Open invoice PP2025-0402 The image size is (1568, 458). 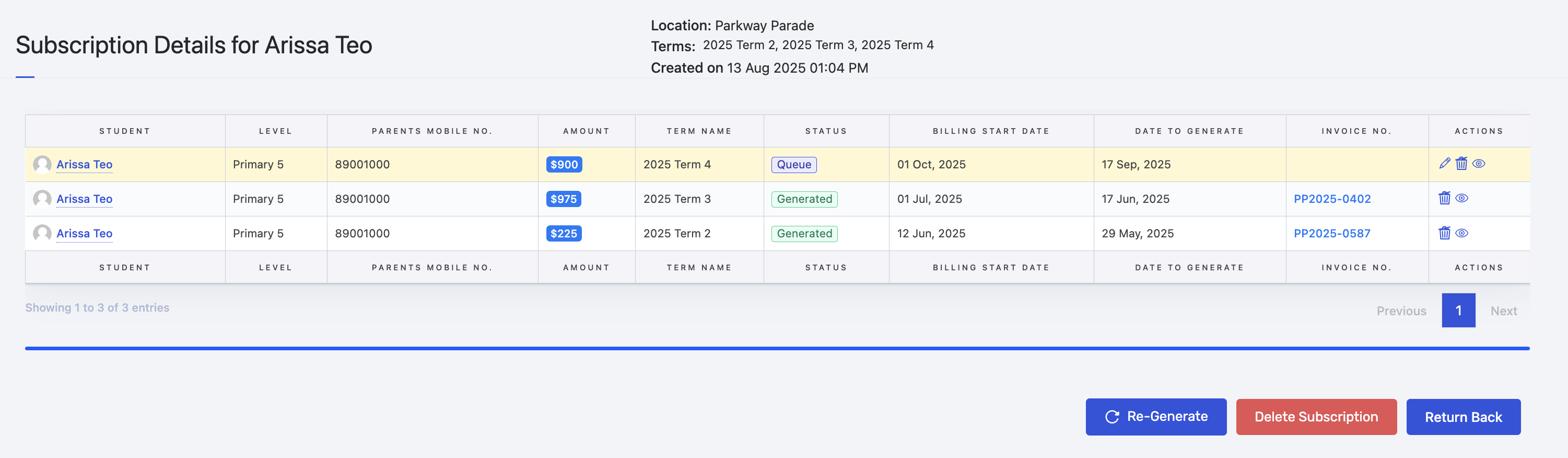coord(1332,199)
